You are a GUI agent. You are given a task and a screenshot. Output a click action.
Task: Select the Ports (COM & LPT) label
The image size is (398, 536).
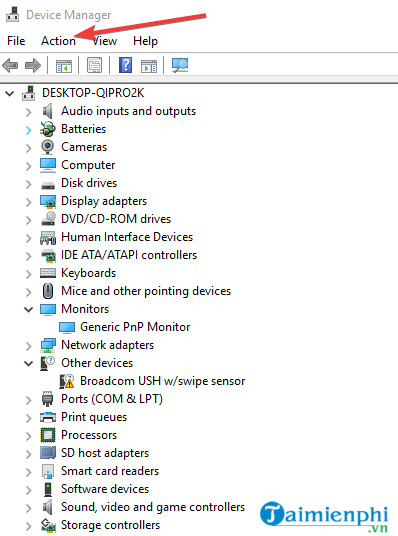pyautogui.click(x=112, y=399)
